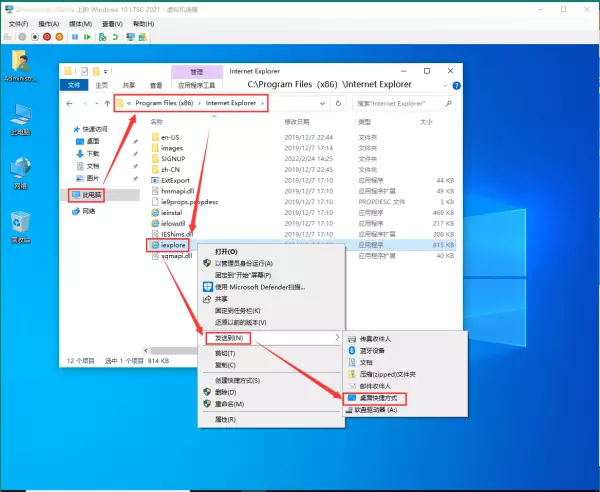Go forward with the Explorer forward arrow
The height and width of the screenshot is (492, 600).
tap(85, 103)
